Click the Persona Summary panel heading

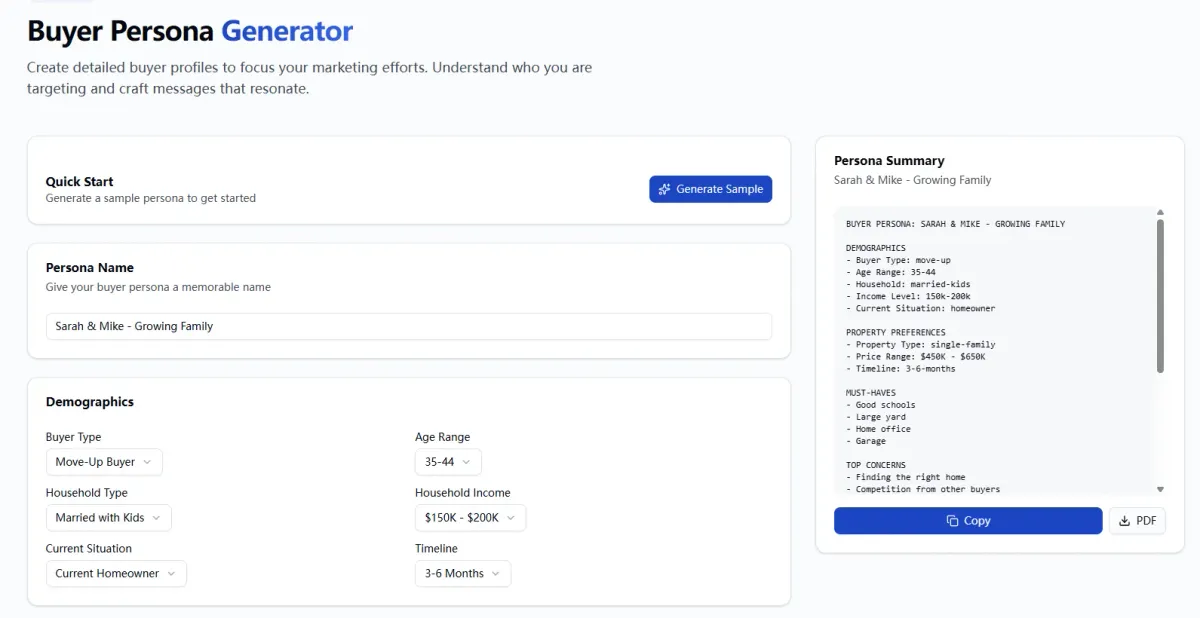889,161
